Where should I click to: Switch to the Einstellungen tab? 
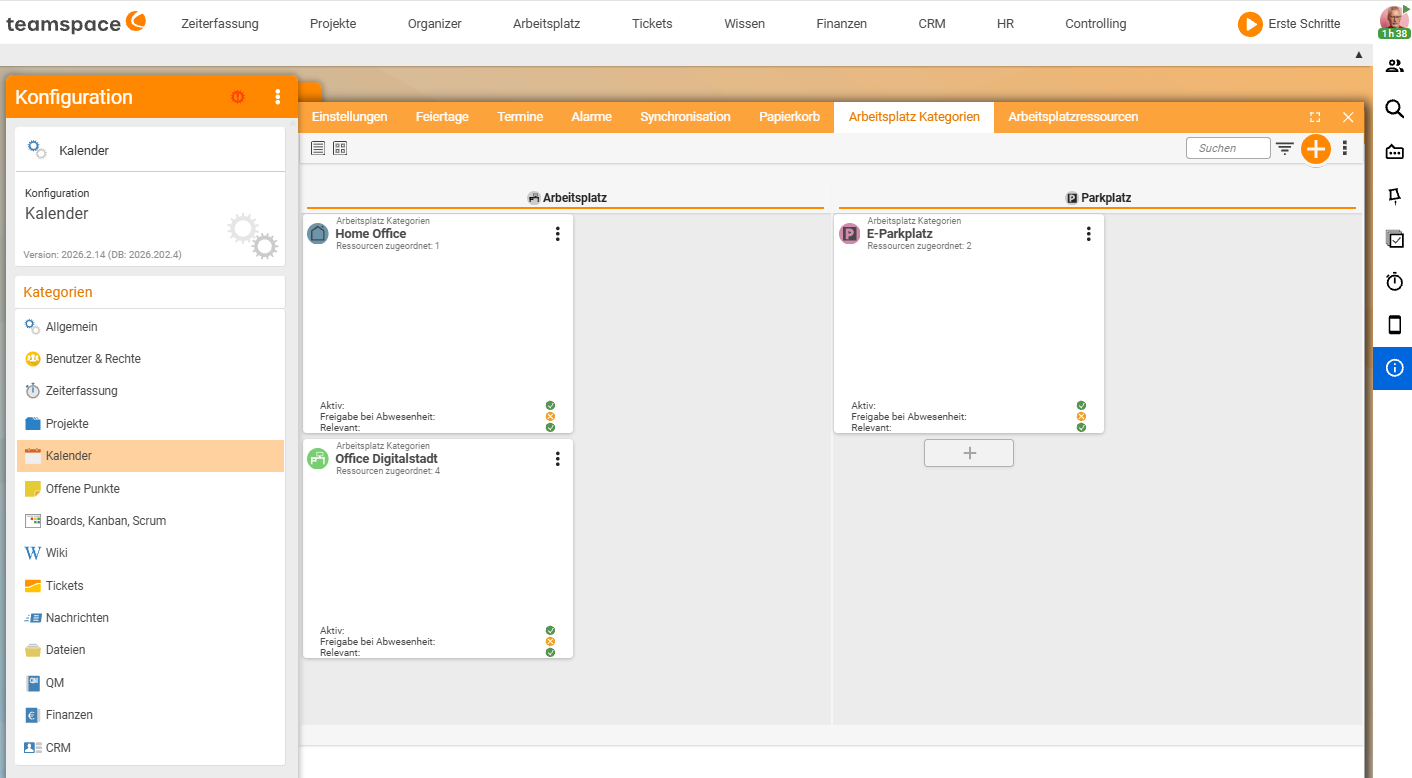[x=350, y=117]
